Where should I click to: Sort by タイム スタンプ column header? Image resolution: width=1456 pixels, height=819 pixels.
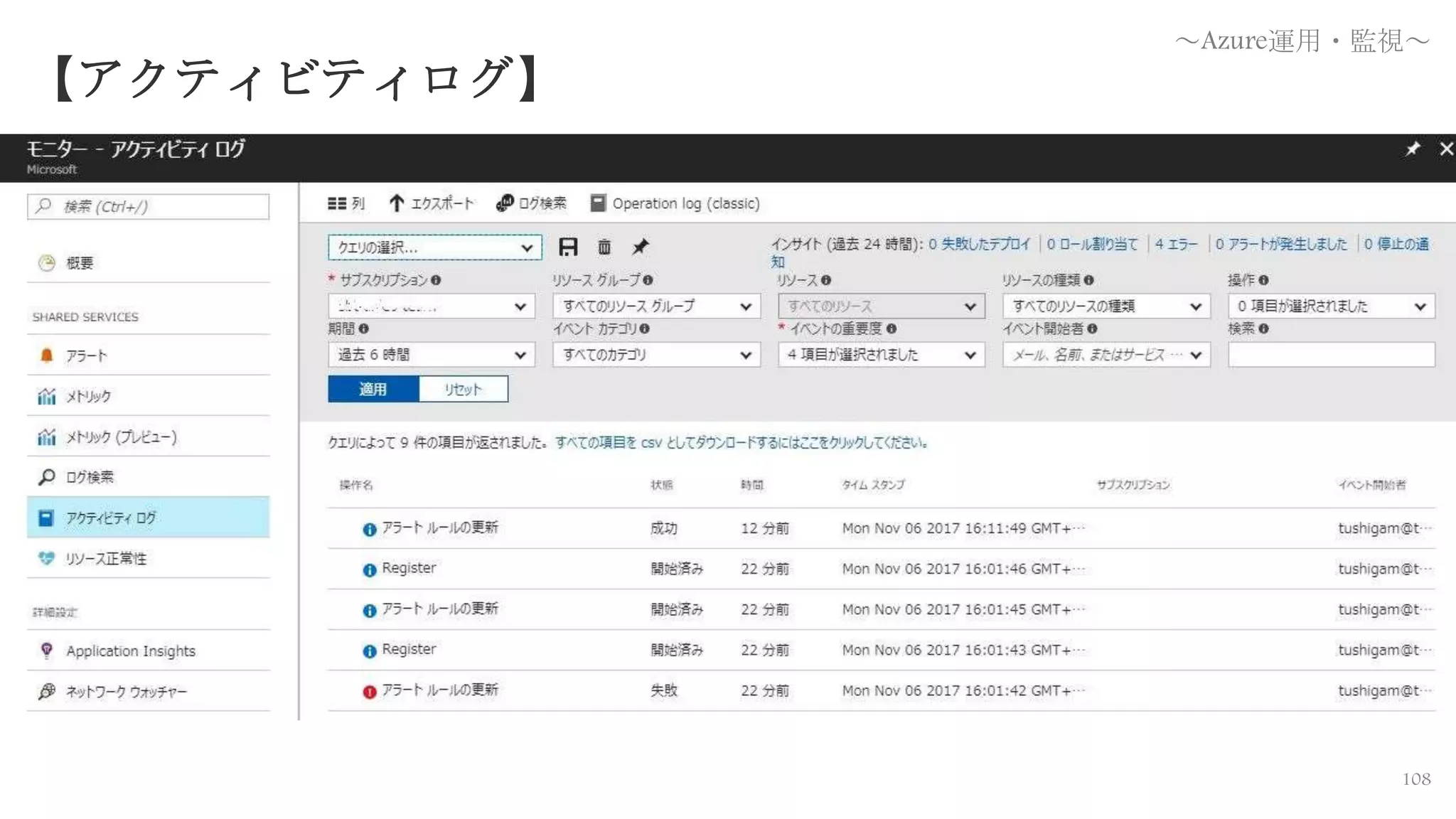click(x=873, y=486)
